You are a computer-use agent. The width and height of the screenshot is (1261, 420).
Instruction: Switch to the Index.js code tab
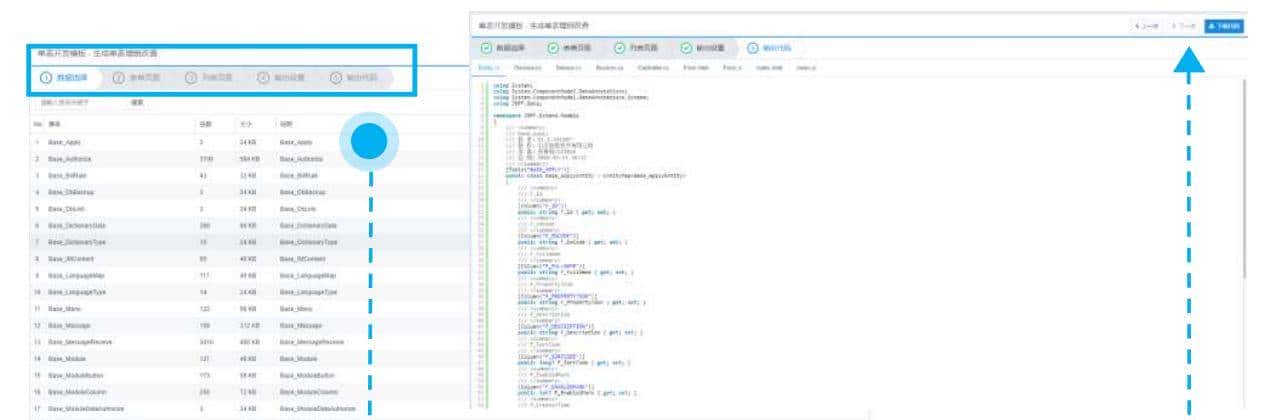pos(805,68)
